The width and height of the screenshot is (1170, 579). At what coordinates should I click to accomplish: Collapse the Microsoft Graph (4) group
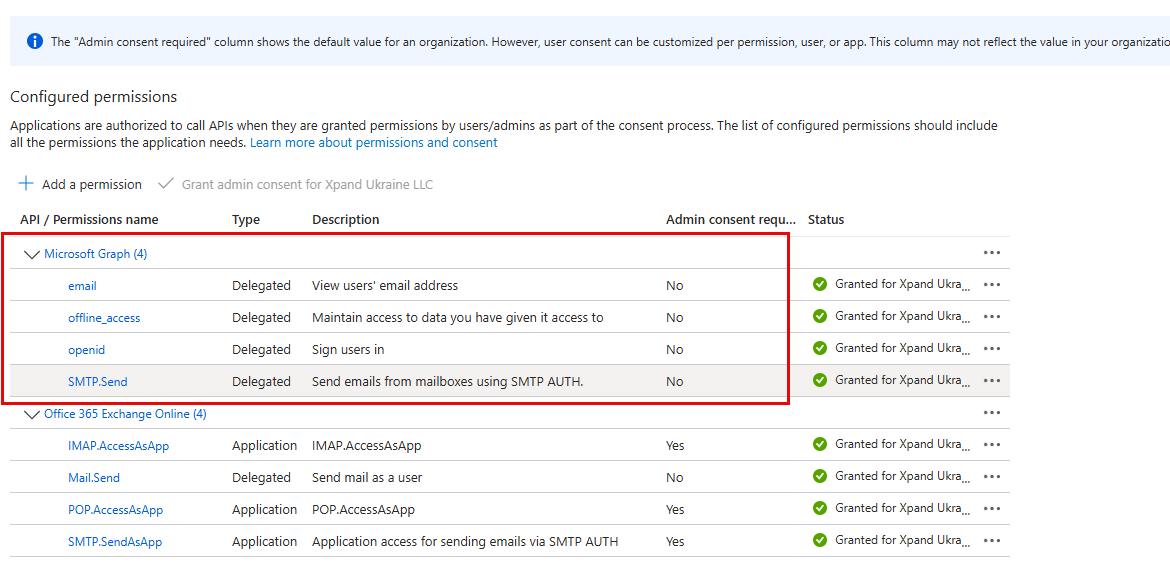point(31,254)
